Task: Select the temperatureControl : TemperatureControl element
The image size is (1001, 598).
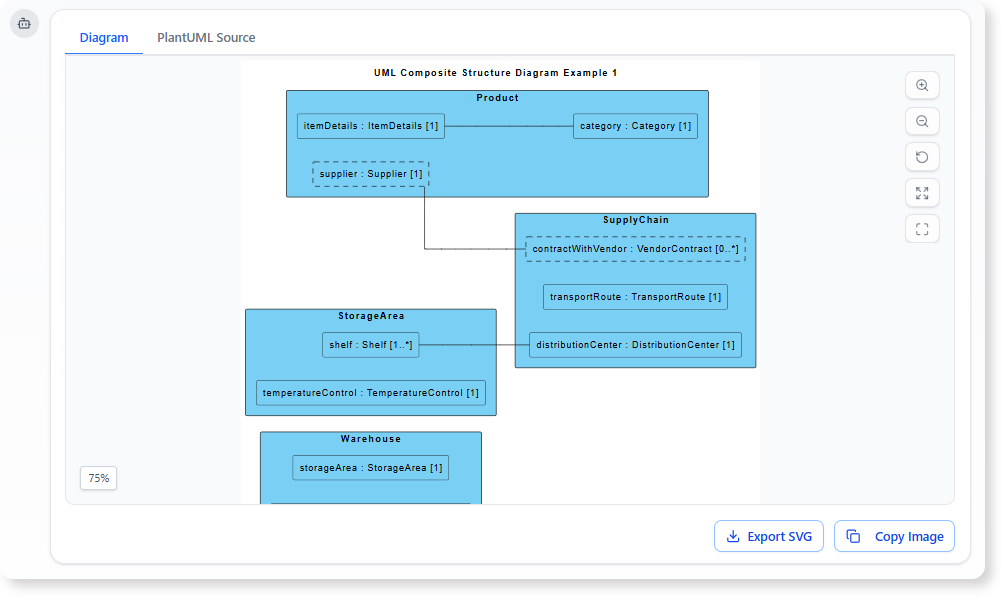Action: [371, 392]
